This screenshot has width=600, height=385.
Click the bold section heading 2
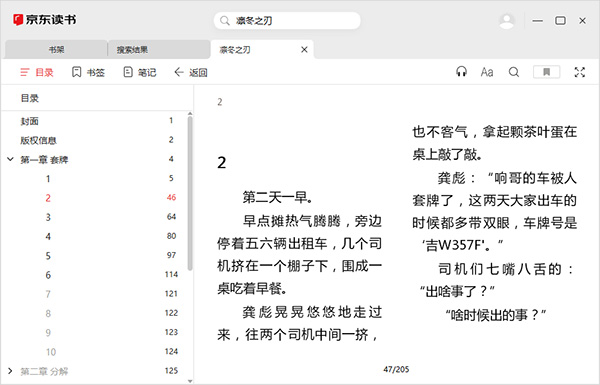tap(222, 163)
